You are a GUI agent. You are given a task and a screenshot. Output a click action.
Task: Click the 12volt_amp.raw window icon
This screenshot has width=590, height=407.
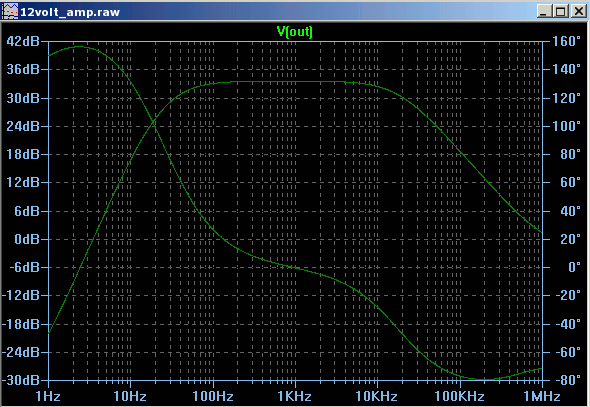[x=10, y=11]
